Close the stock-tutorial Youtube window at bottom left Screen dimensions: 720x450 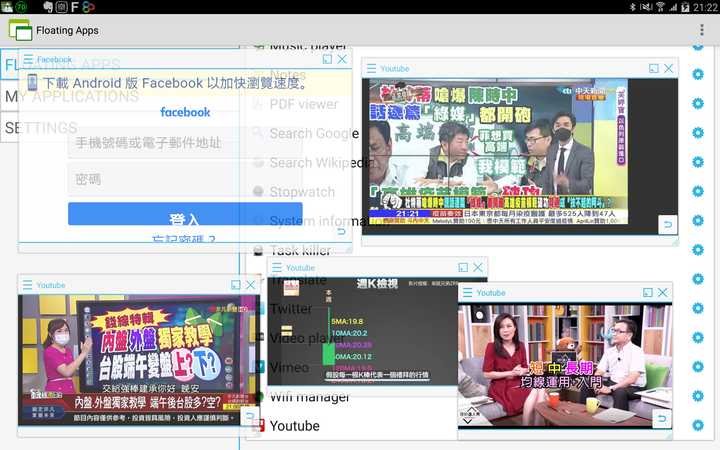click(251, 285)
